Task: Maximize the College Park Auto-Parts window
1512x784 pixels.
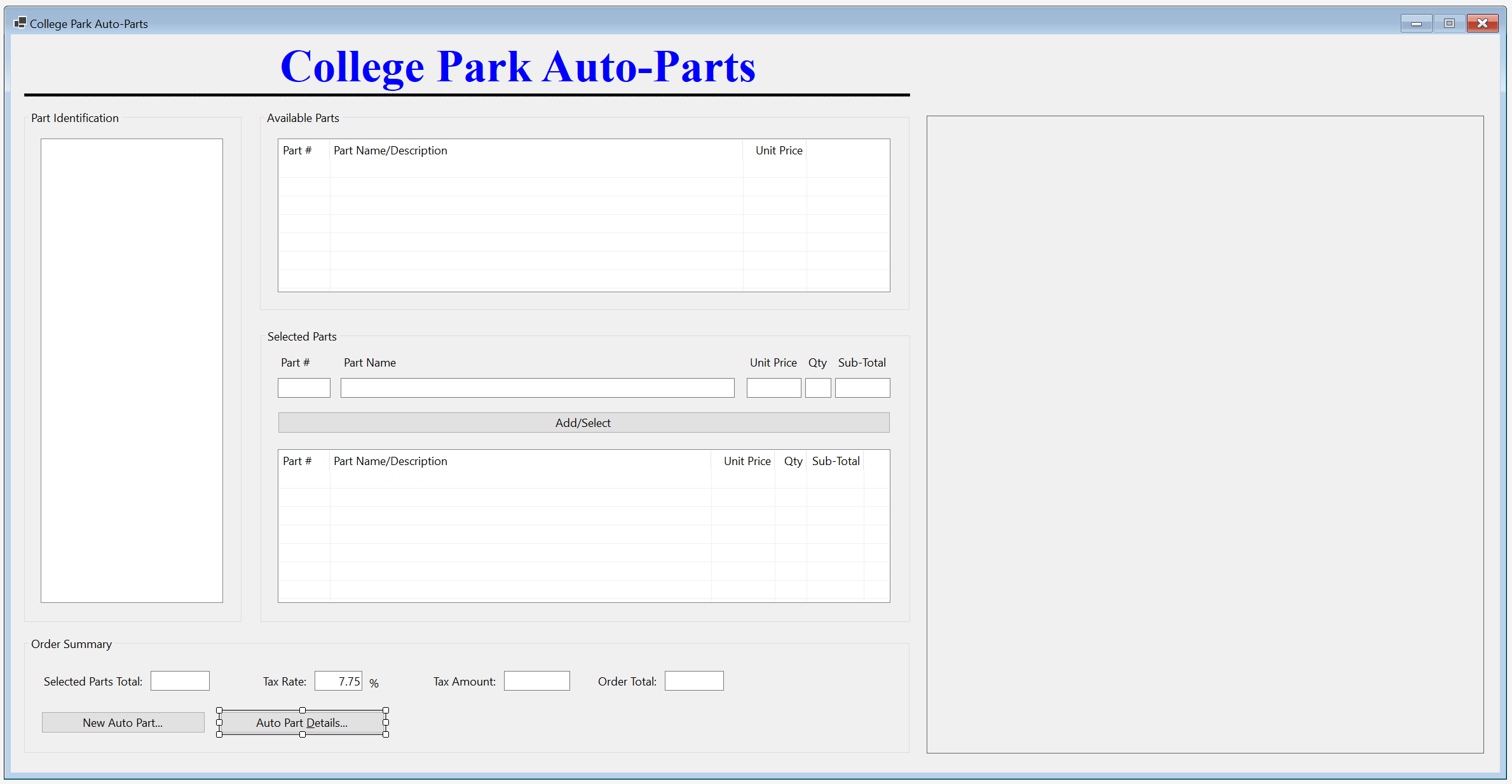Action: [x=1449, y=24]
